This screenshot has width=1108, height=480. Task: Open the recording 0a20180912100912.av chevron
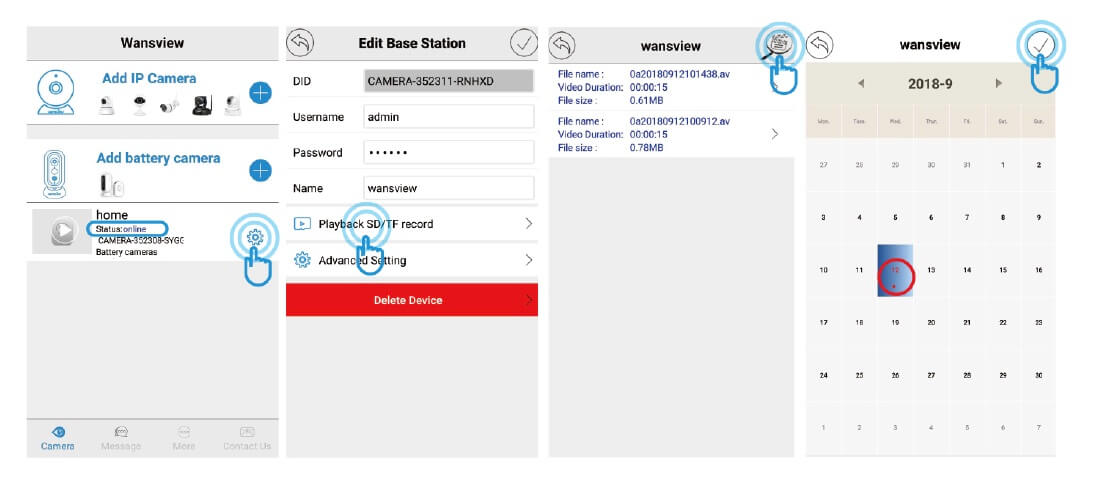pyautogui.click(x=774, y=134)
